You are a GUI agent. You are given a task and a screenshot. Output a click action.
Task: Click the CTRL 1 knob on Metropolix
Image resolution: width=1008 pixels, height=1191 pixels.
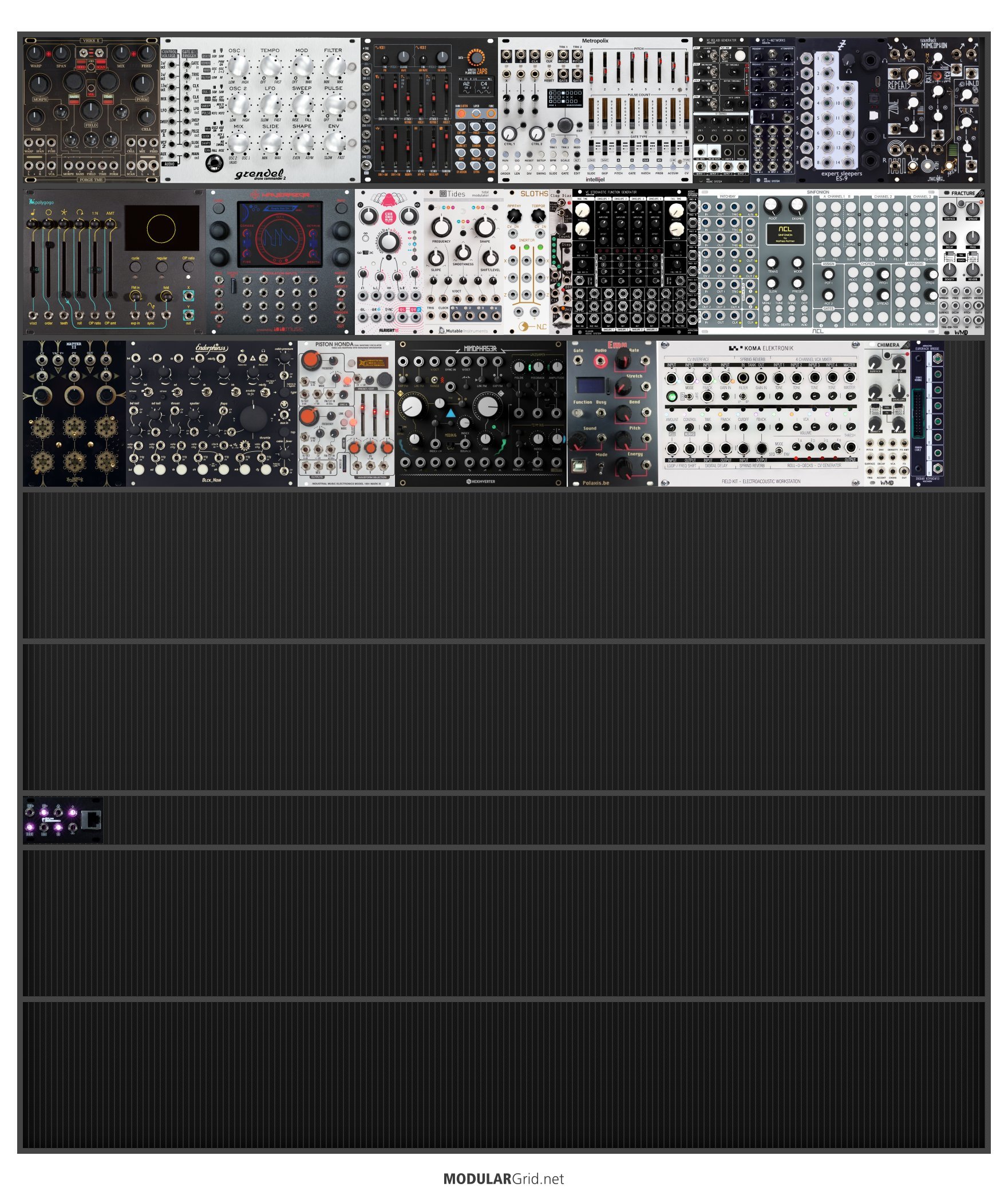(509, 133)
